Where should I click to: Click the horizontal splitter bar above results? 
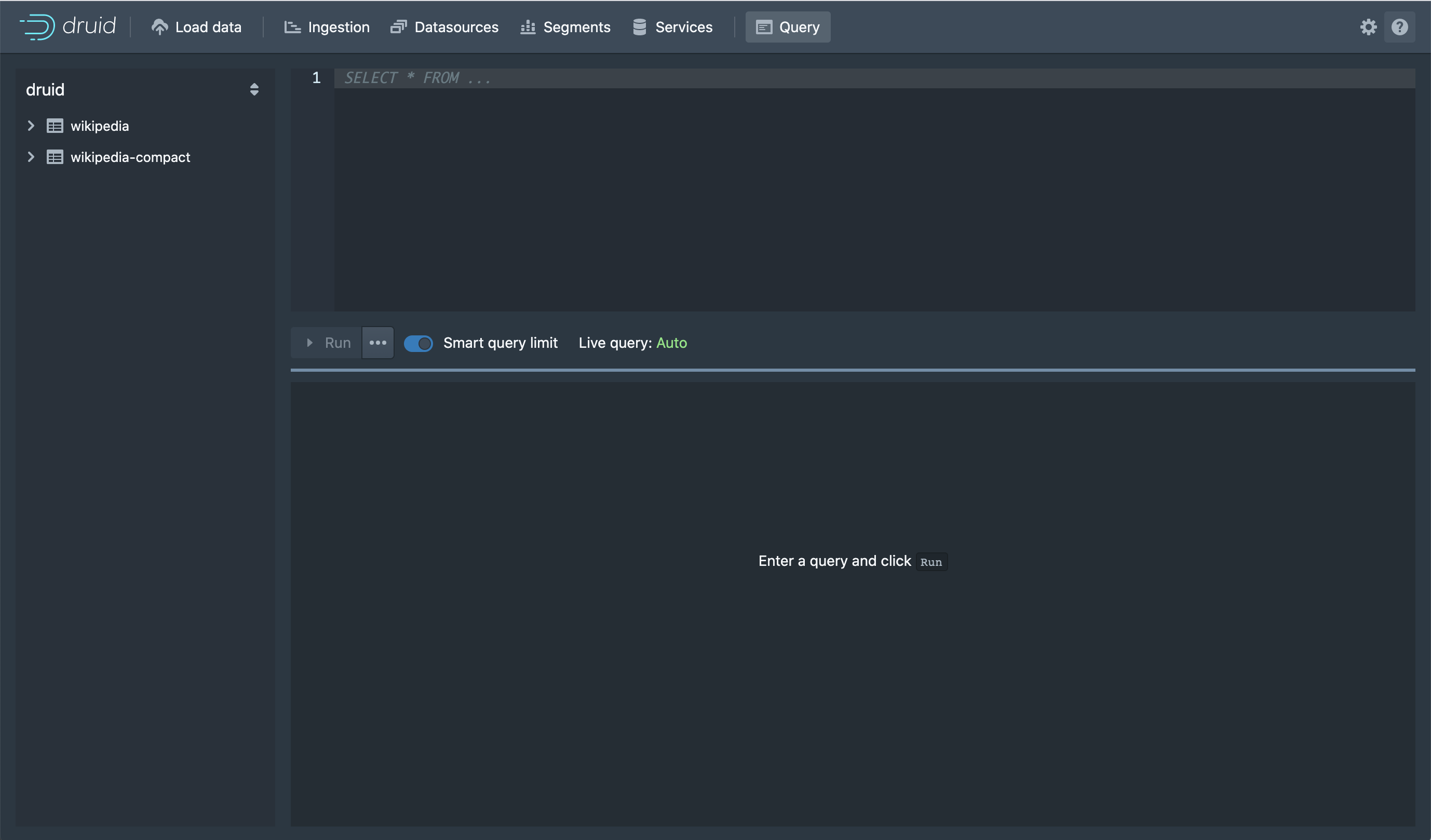point(852,370)
